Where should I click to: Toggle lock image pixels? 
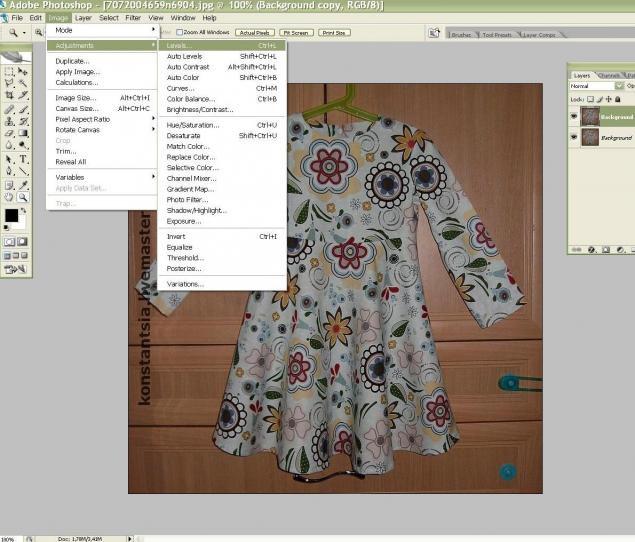click(600, 99)
